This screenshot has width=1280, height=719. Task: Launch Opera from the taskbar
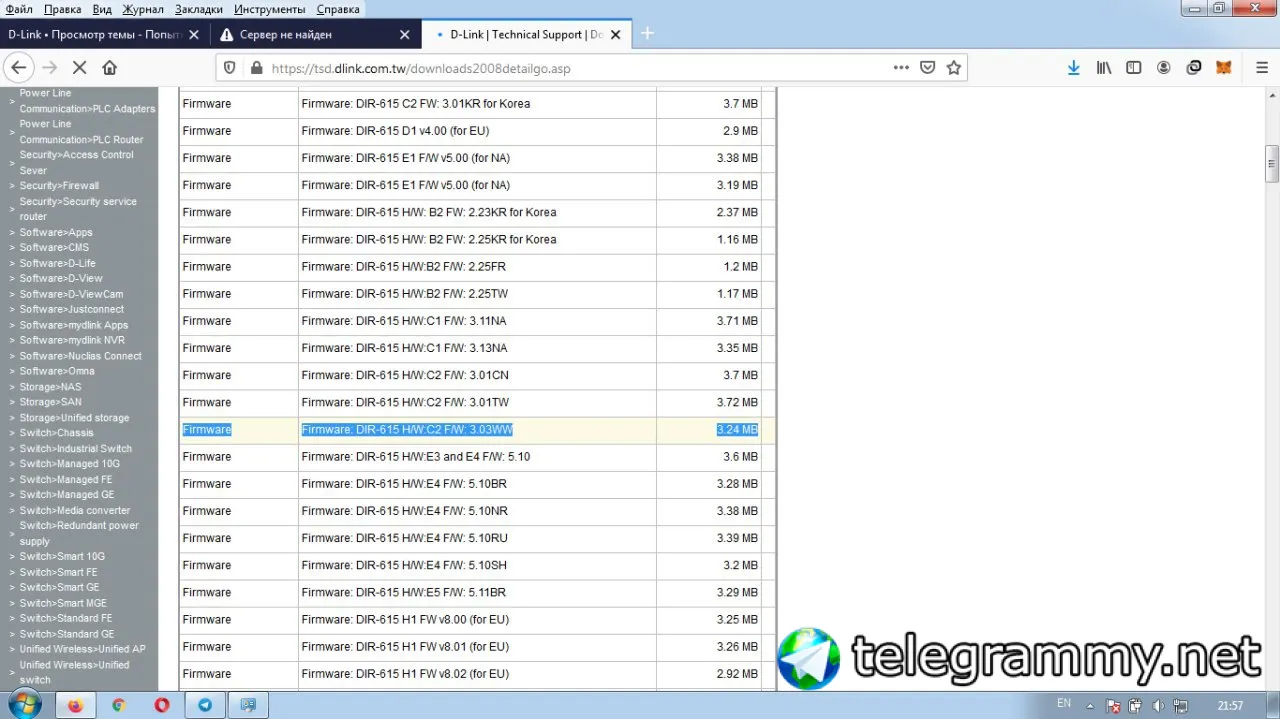162,705
